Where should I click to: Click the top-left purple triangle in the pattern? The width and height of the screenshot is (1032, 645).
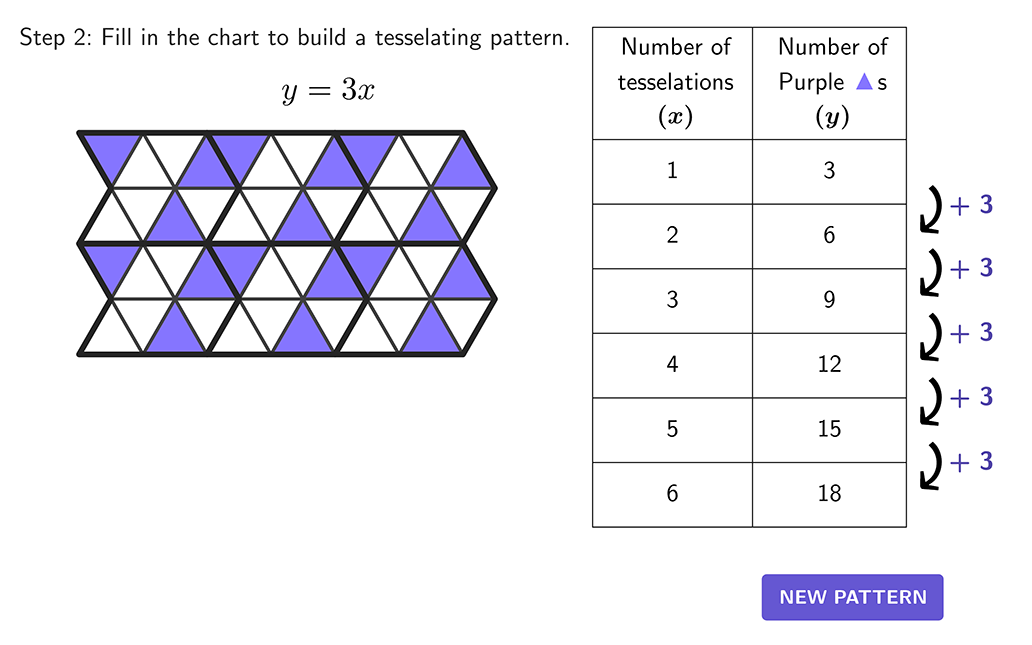[x=111, y=154]
